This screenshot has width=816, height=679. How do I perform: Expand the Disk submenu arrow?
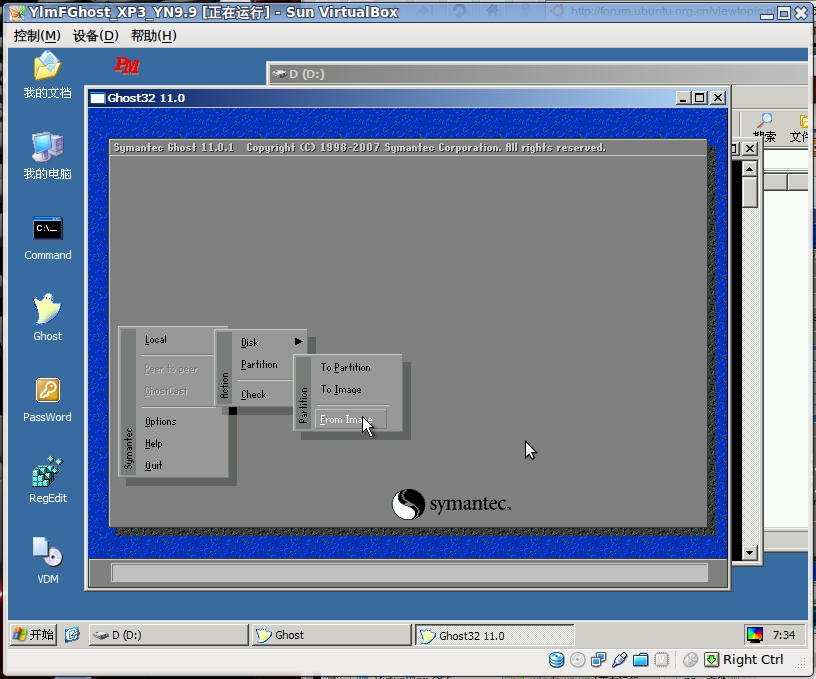pos(299,341)
